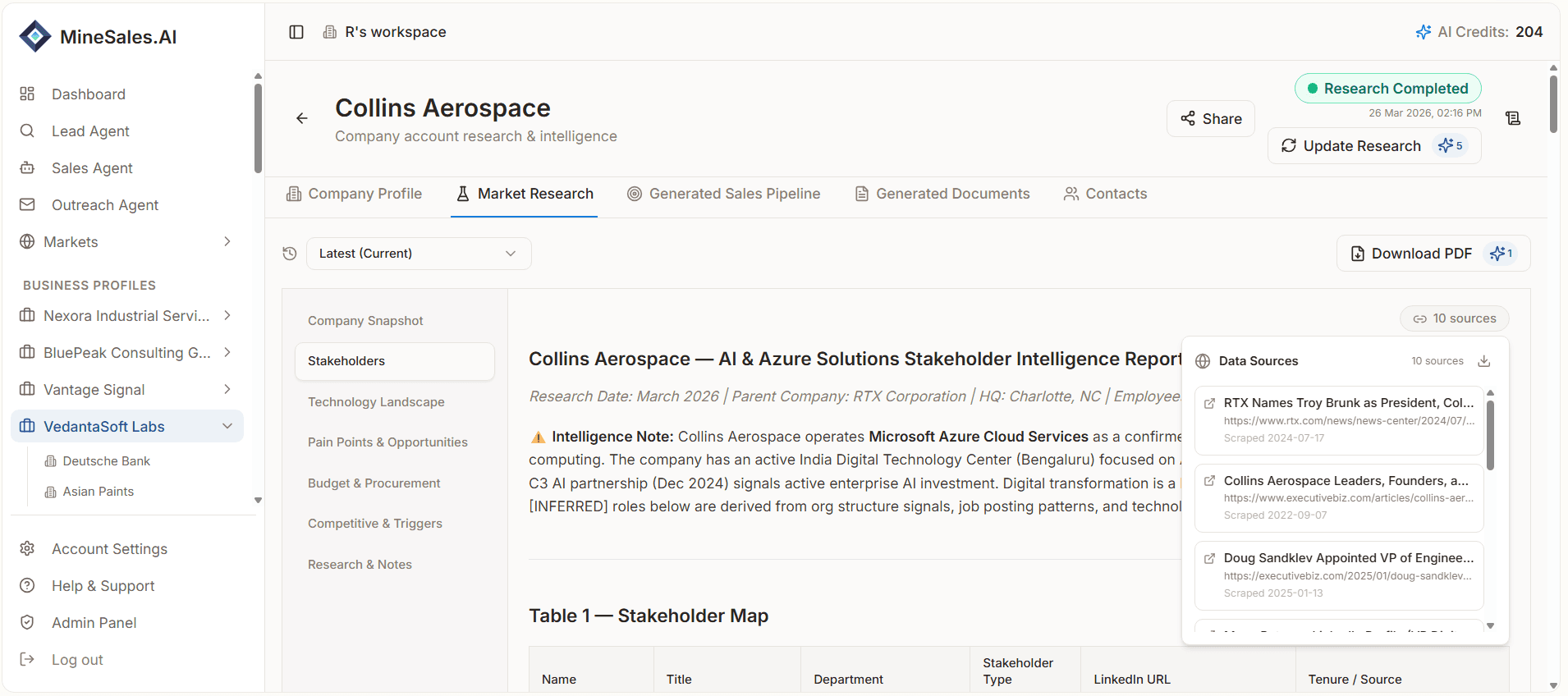Open the Latest (Current) version dropdown

click(x=419, y=254)
